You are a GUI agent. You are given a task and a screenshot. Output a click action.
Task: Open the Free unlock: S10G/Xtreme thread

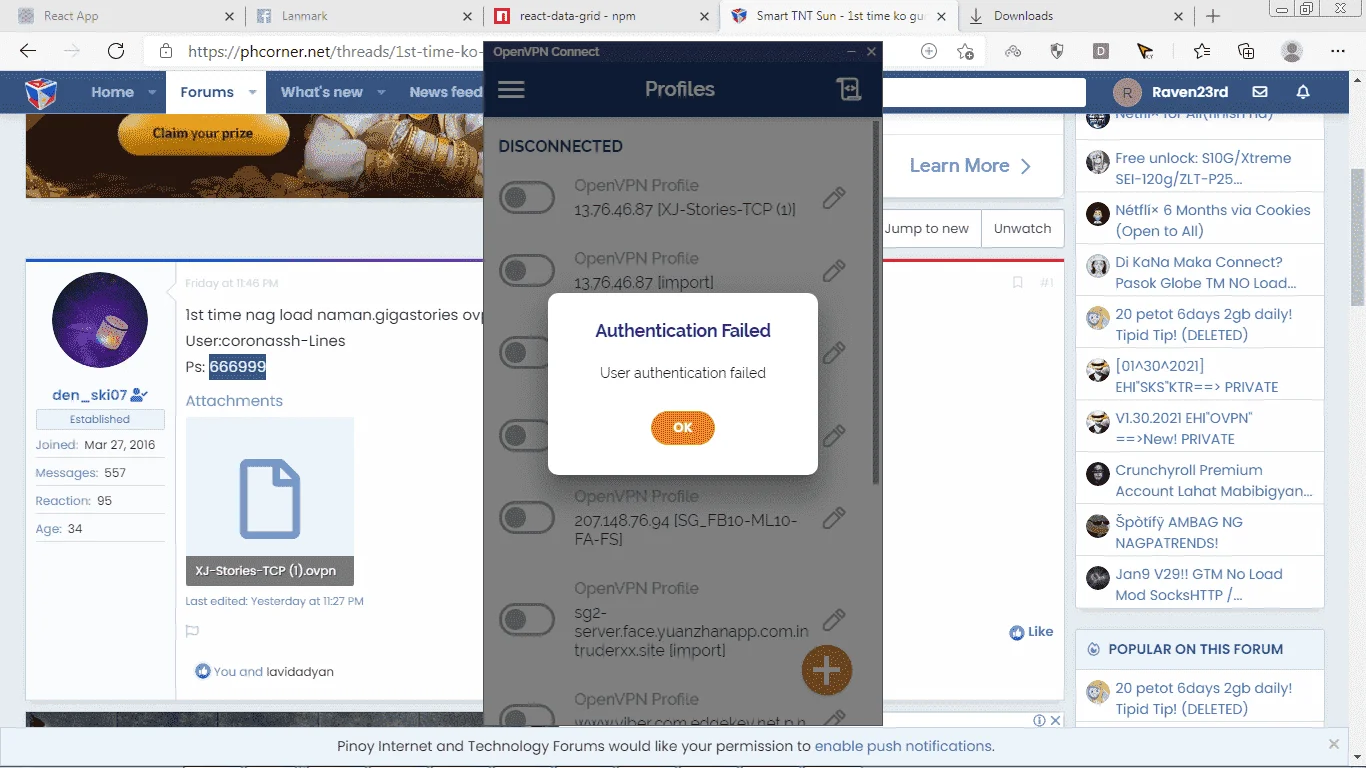coord(1203,168)
